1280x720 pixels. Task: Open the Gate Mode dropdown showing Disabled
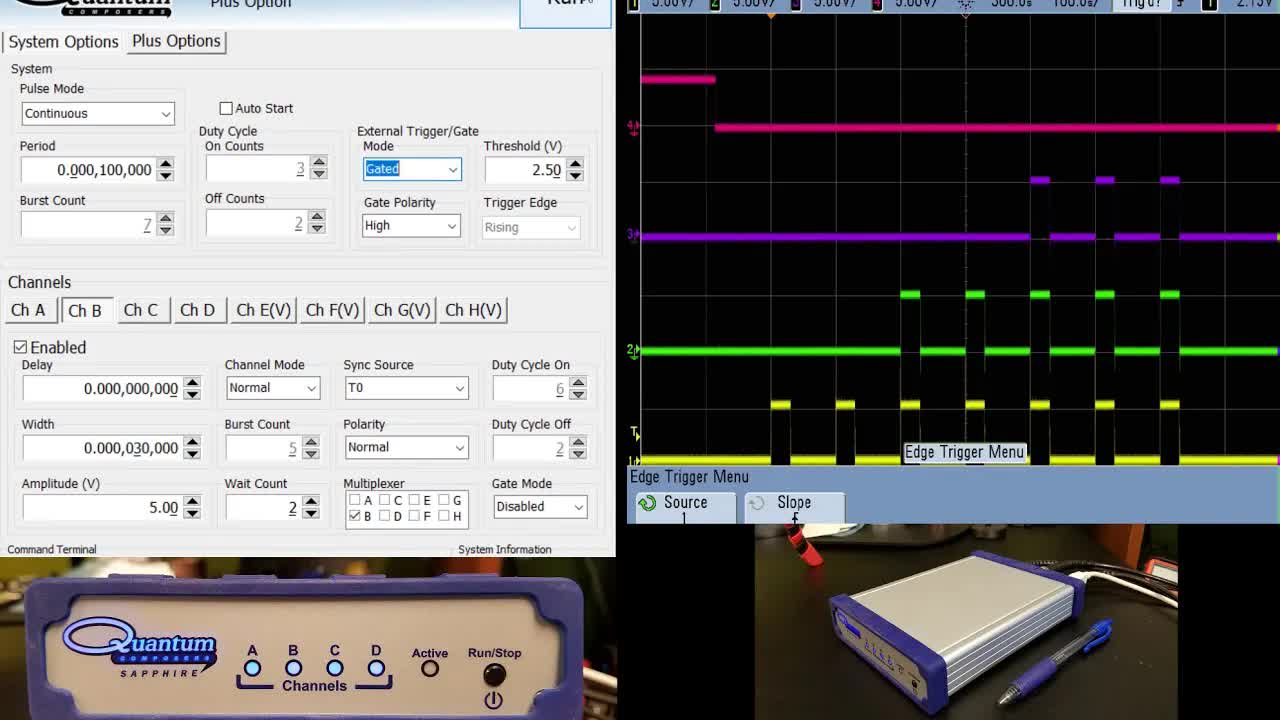[540, 507]
